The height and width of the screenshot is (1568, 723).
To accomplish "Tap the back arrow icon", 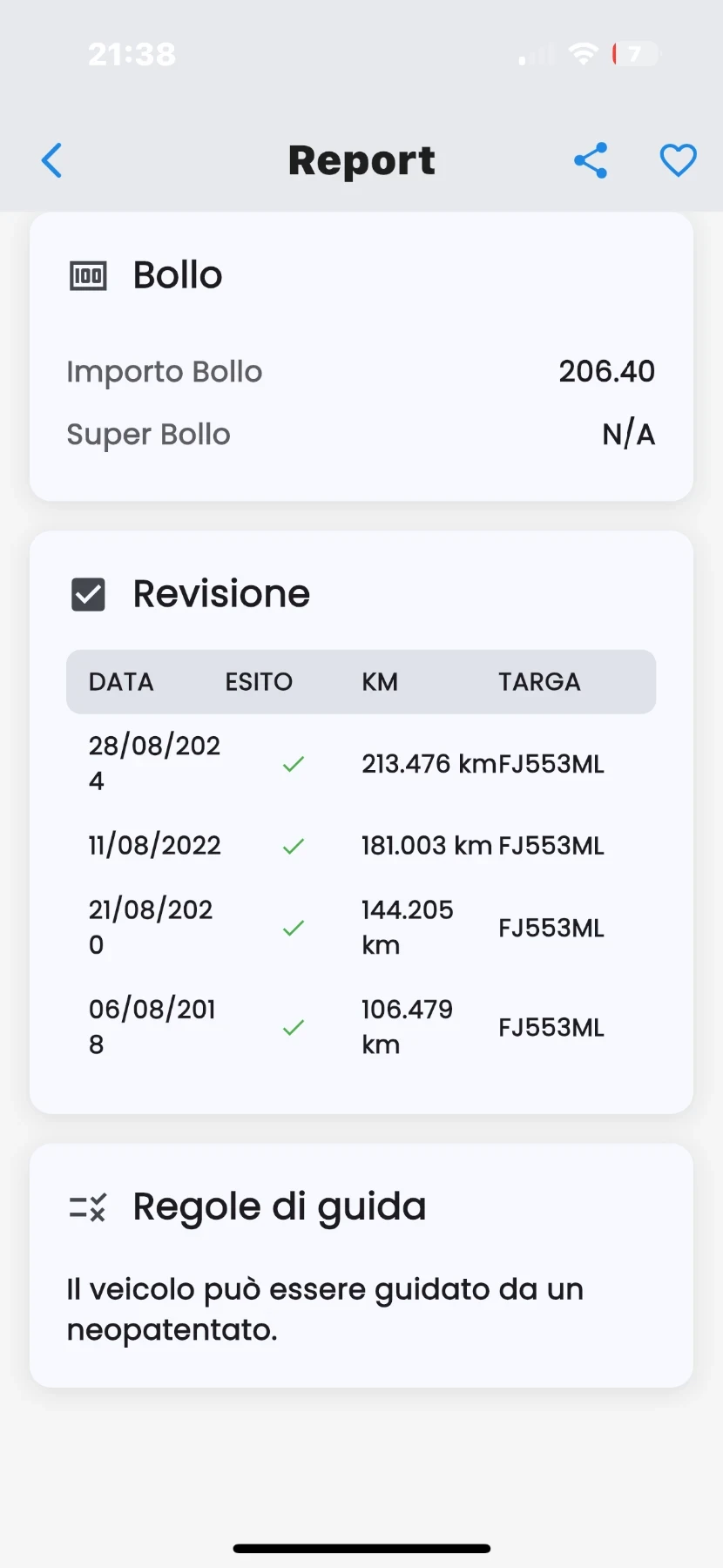I will tap(52, 160).
